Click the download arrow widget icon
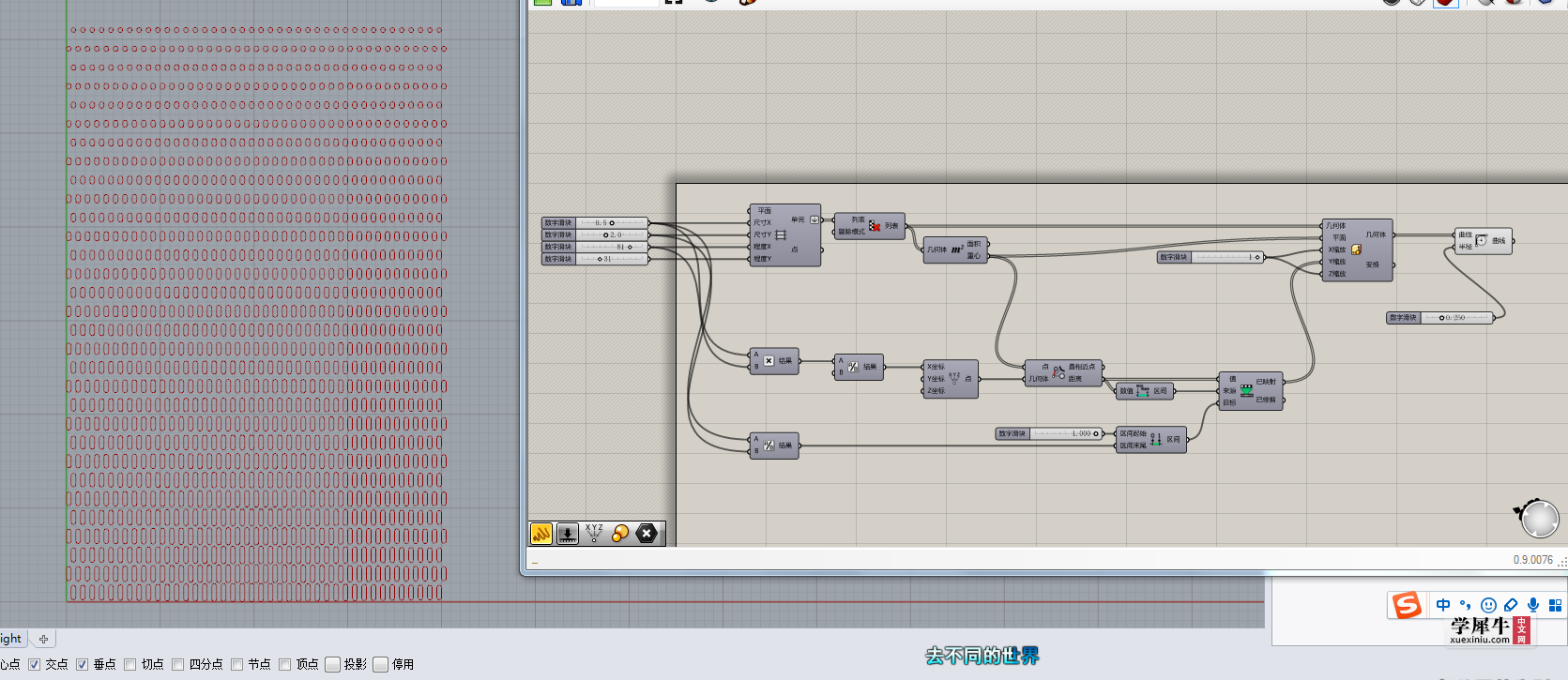 [568, 534]
